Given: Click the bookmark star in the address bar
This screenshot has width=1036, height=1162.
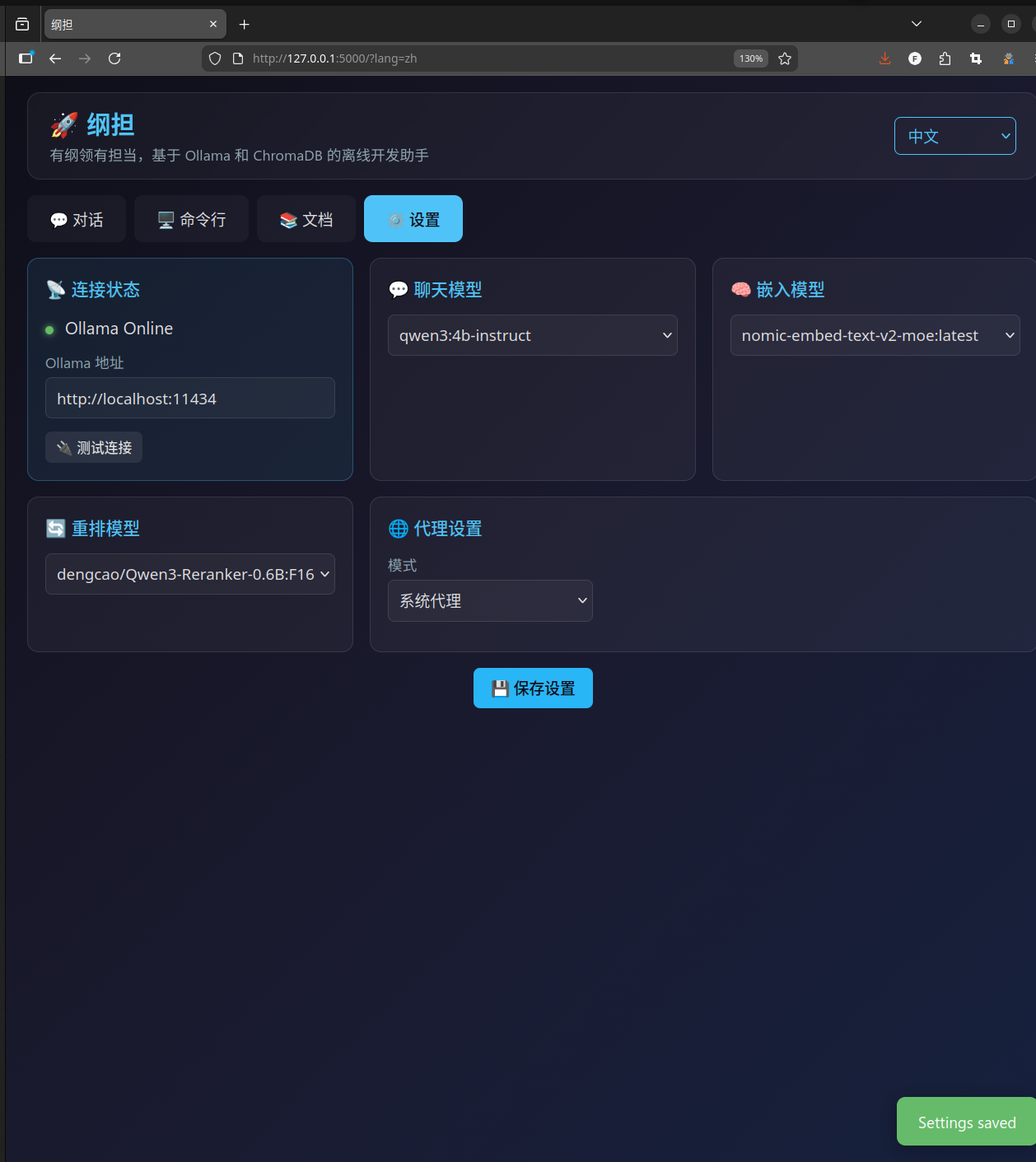Looking at the screenshot, I should [x=784, y=58].
